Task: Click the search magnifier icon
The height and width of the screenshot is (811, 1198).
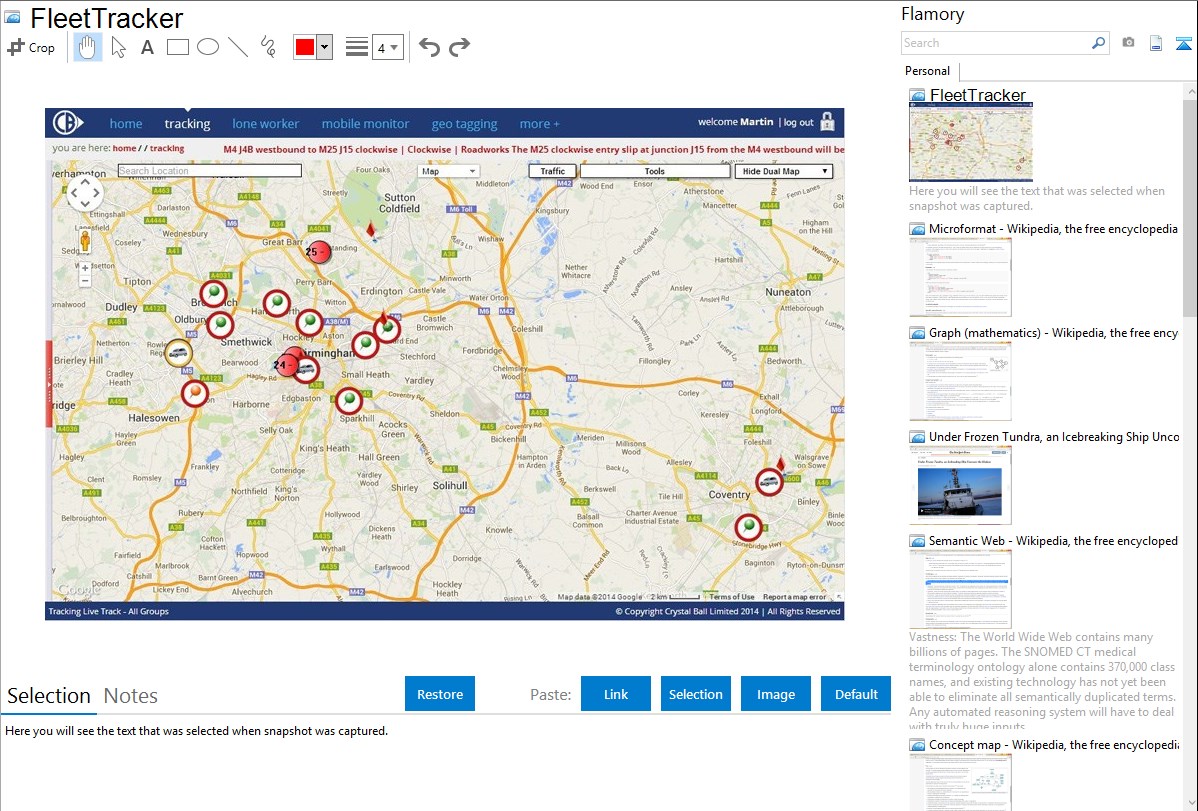Action: 1099,43
